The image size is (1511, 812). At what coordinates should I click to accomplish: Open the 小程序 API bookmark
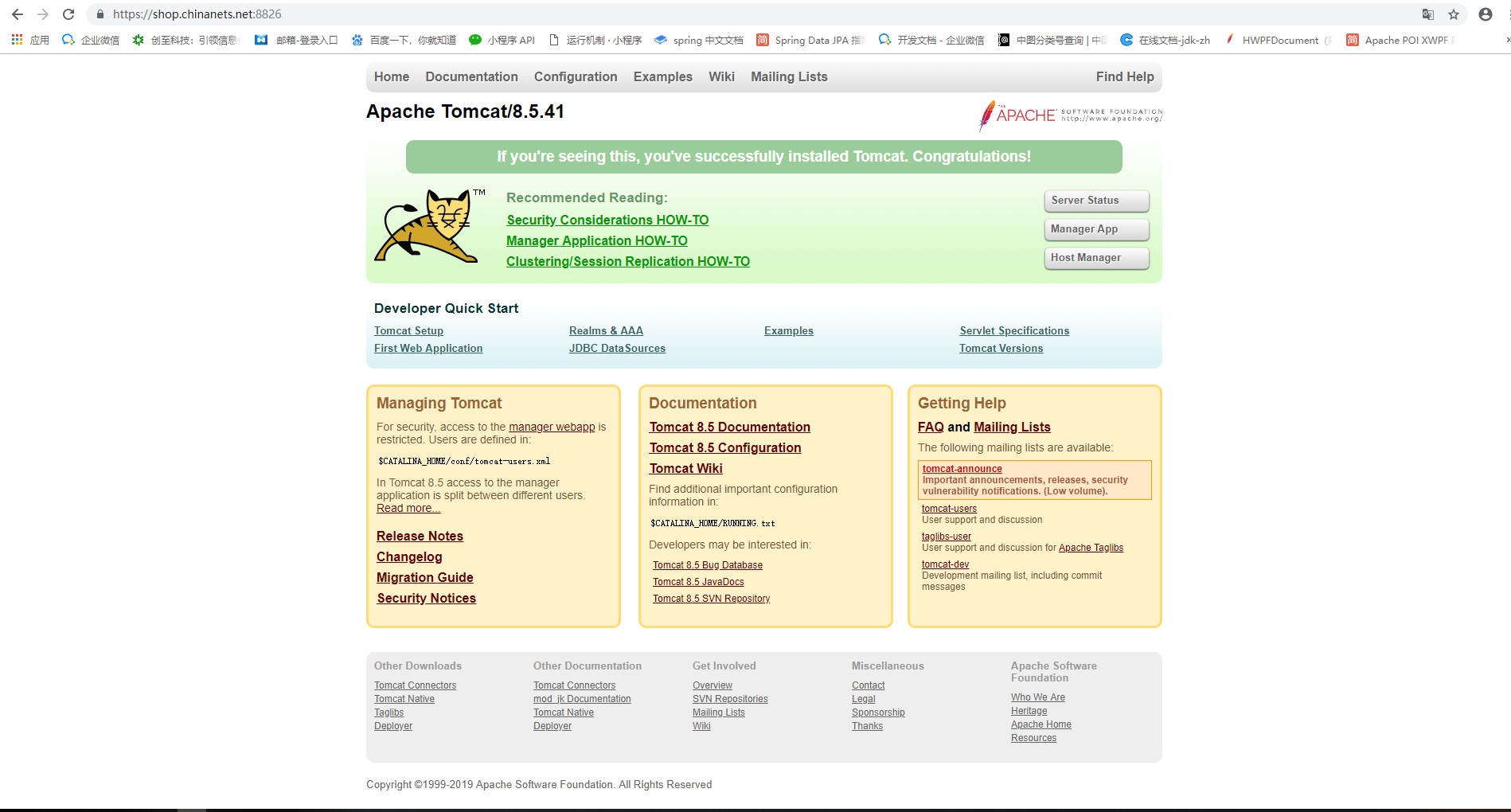502,40
